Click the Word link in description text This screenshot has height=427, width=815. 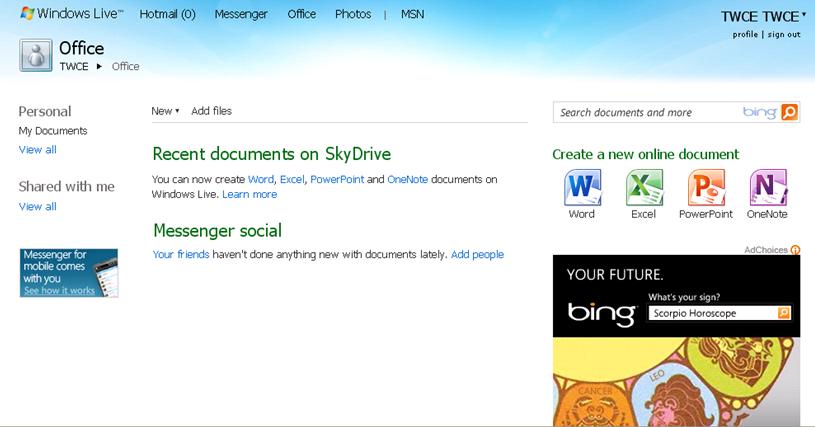click(x=260, y=179)
